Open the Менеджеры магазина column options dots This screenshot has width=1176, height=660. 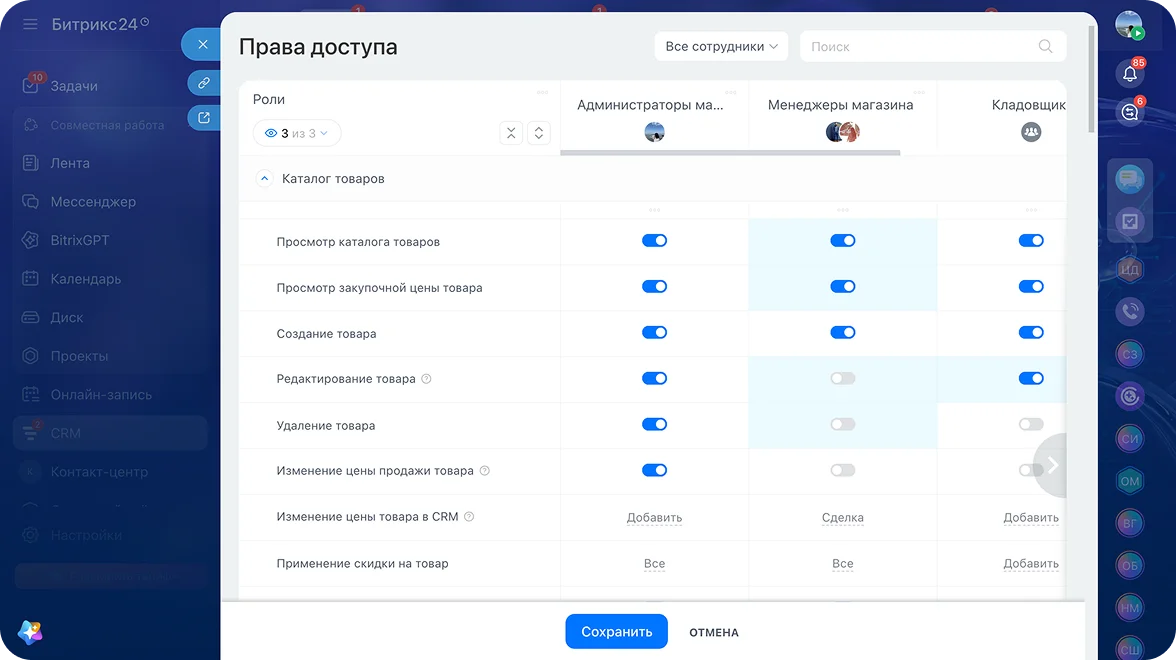pyautogui.click(x=919, y=92)
